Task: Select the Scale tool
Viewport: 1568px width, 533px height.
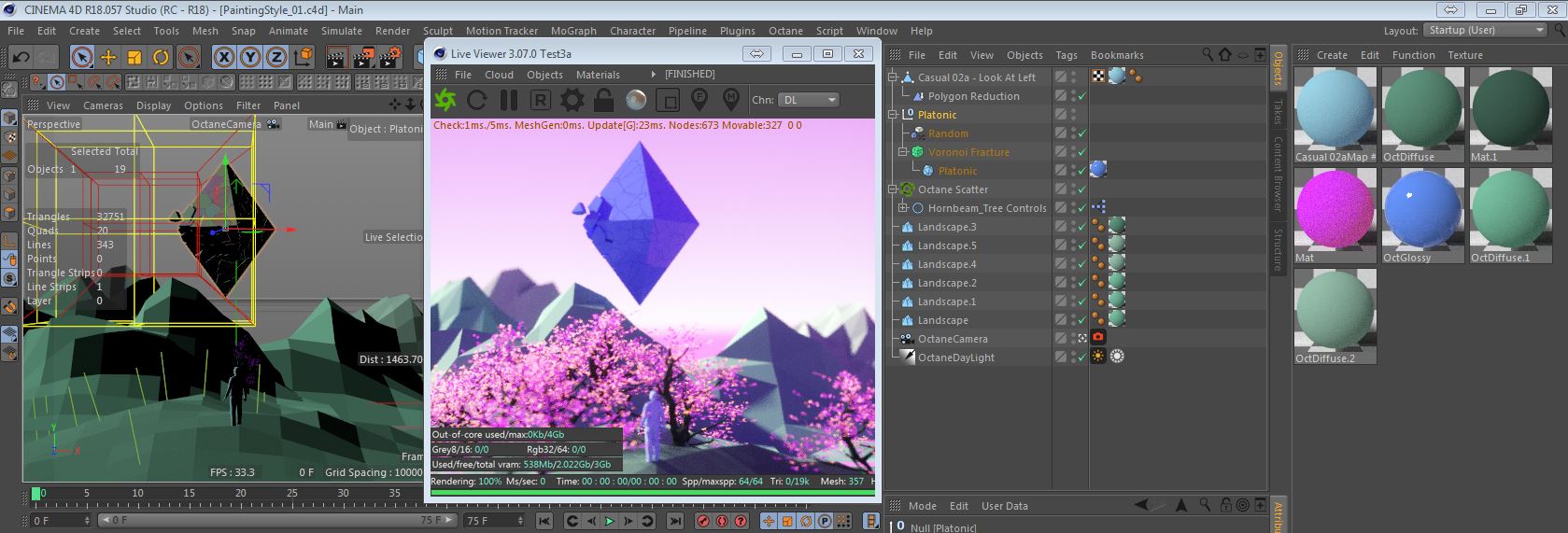Action: pos(134,57)
